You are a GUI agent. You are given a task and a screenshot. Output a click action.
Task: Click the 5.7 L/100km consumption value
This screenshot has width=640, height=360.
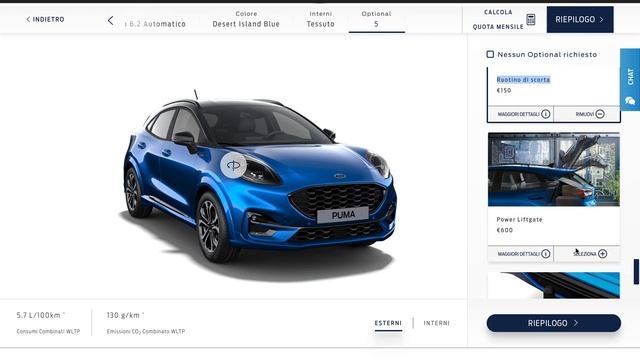tap(39, 315)
